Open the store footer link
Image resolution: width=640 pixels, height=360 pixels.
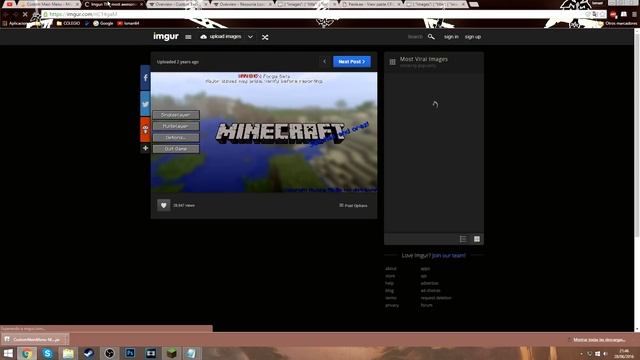point(390,276)
